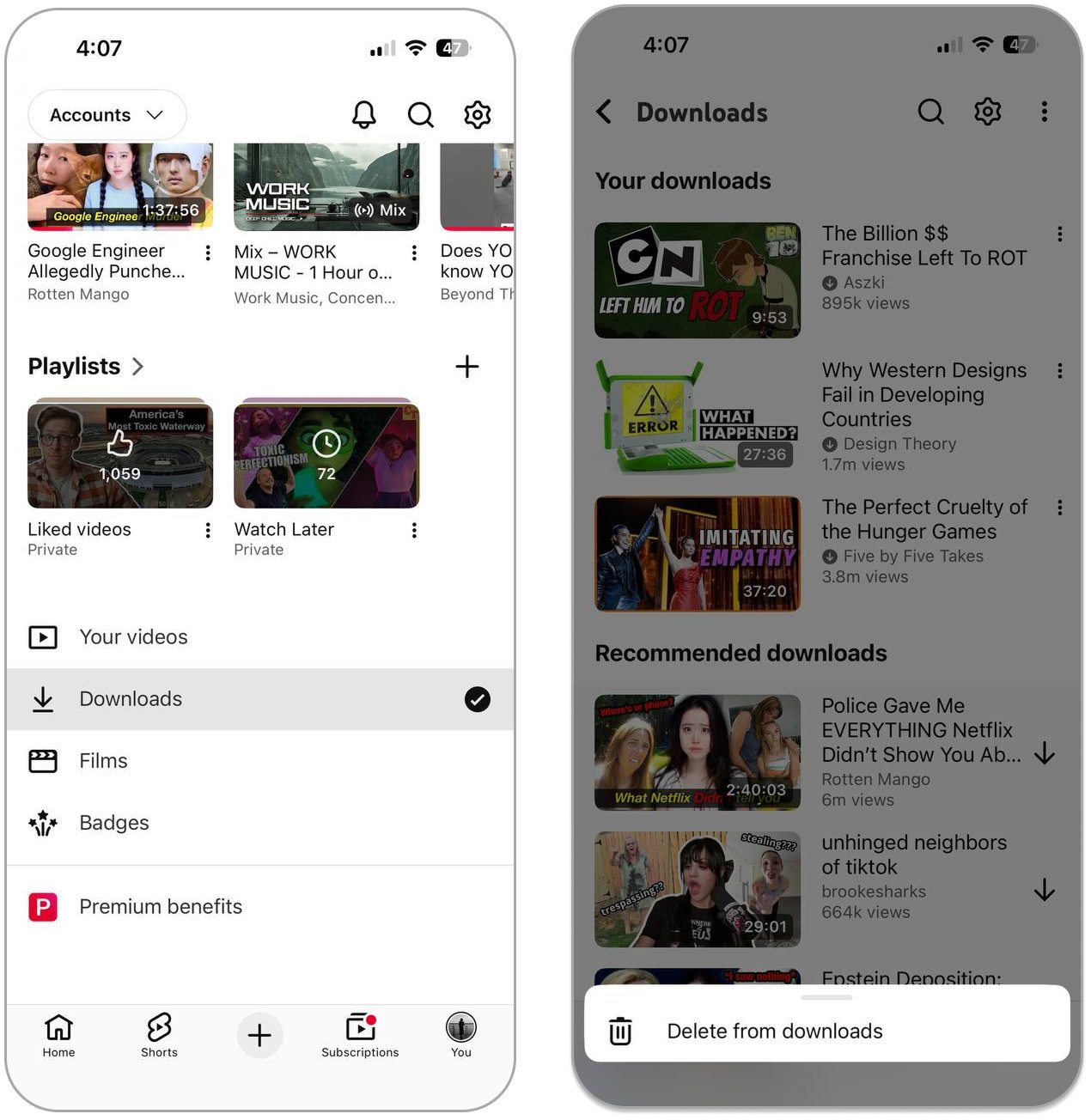Tap the Rotten Mango channel name under Google Engineer
Image resolution: width=1091 pixels, height=1120 pixels.
(78, 294)
